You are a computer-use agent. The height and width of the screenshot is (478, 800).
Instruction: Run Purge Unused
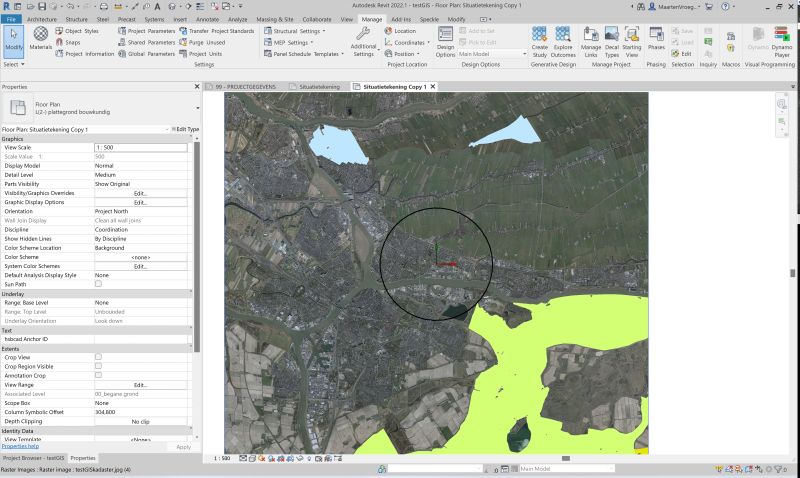(202, 42)
